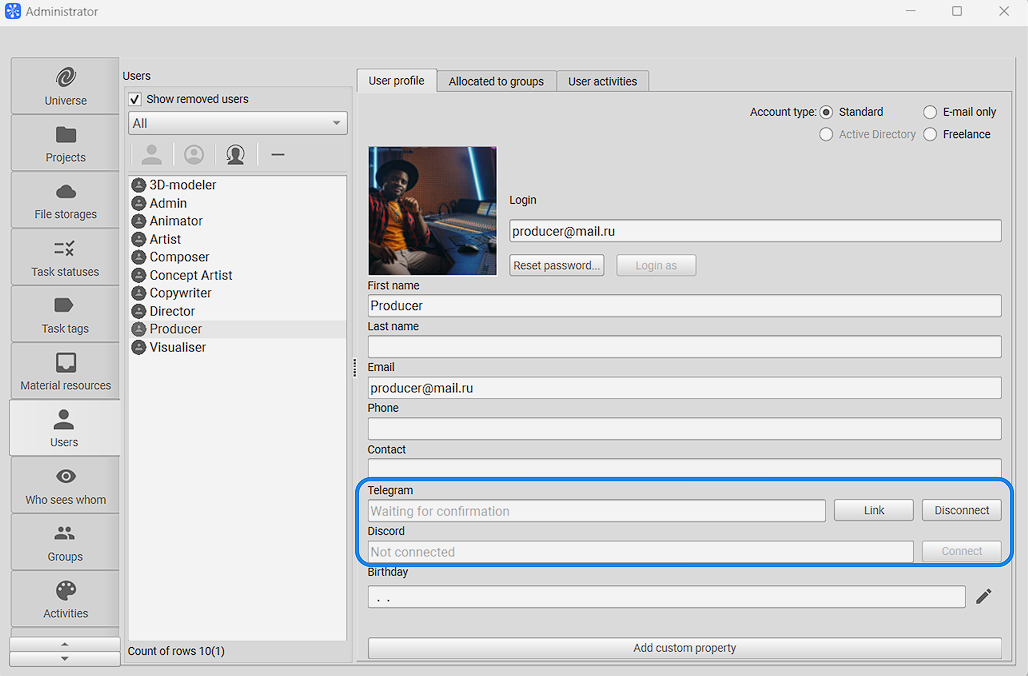Open File storages section
This screenshot has height=676, width=1028.
tap(65, 200)
